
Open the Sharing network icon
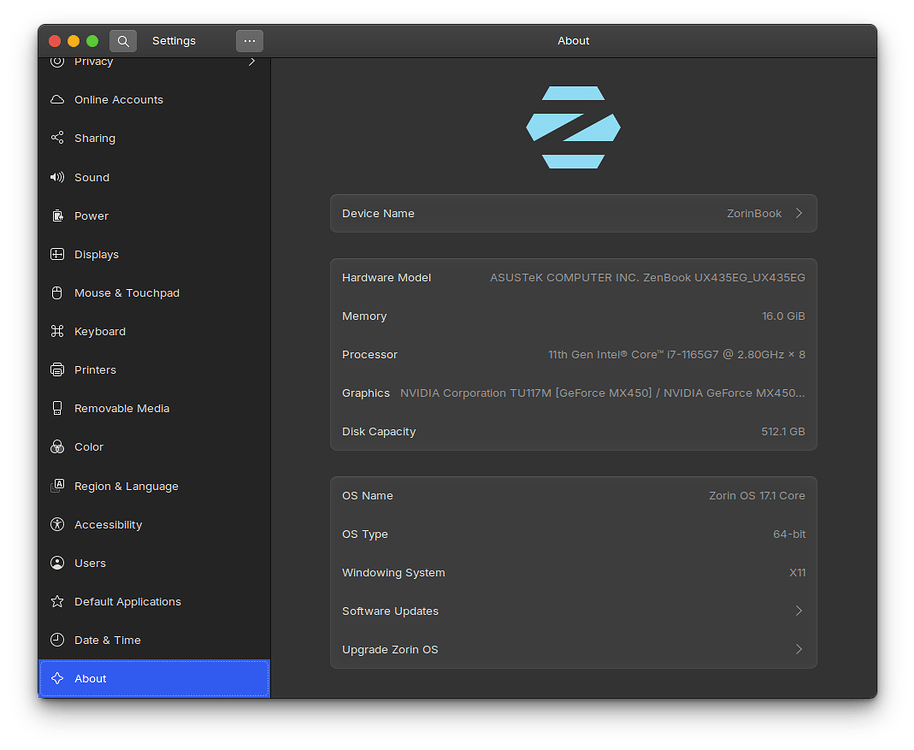57,138
